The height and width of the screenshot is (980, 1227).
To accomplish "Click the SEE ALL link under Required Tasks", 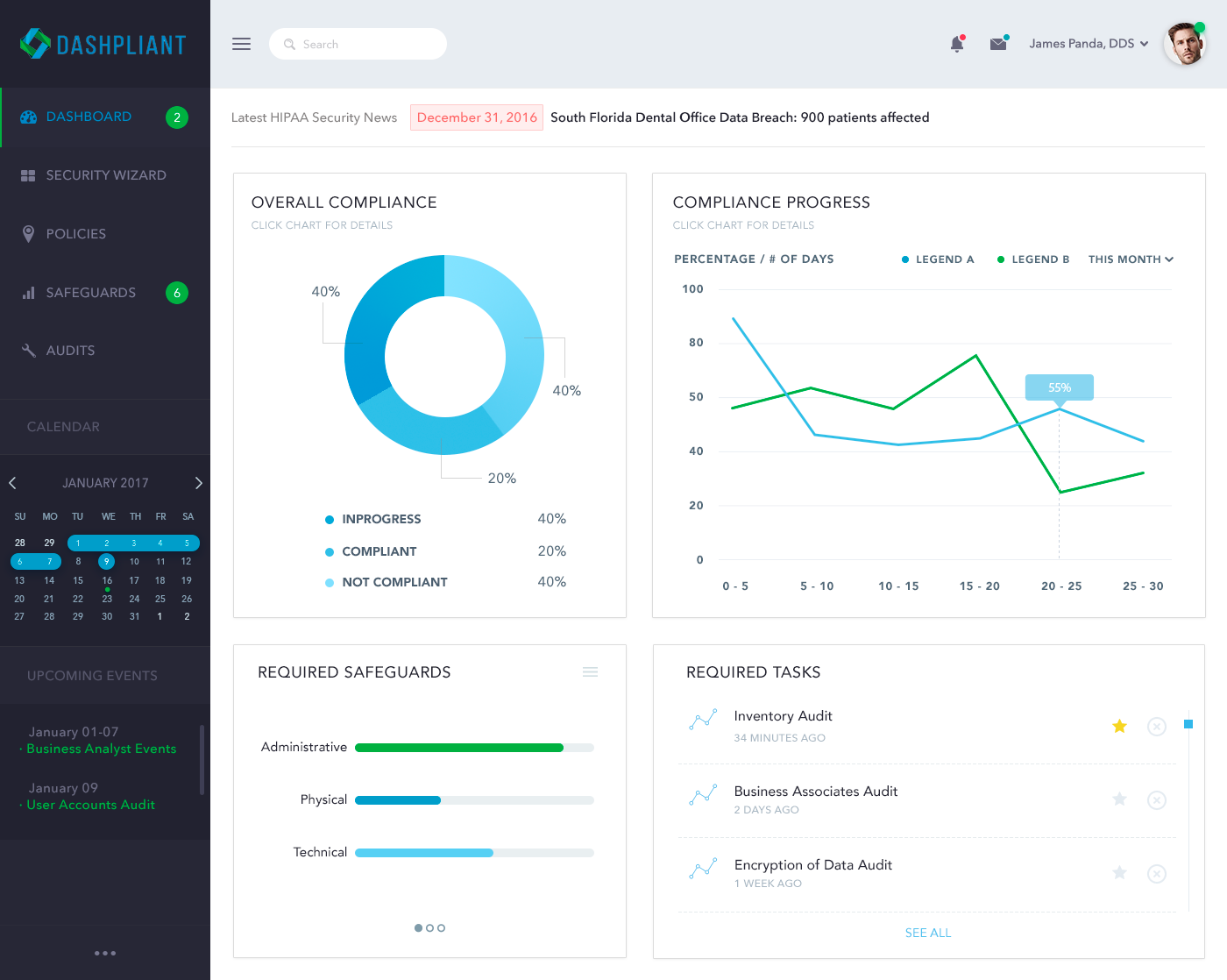I will [928, 932].
